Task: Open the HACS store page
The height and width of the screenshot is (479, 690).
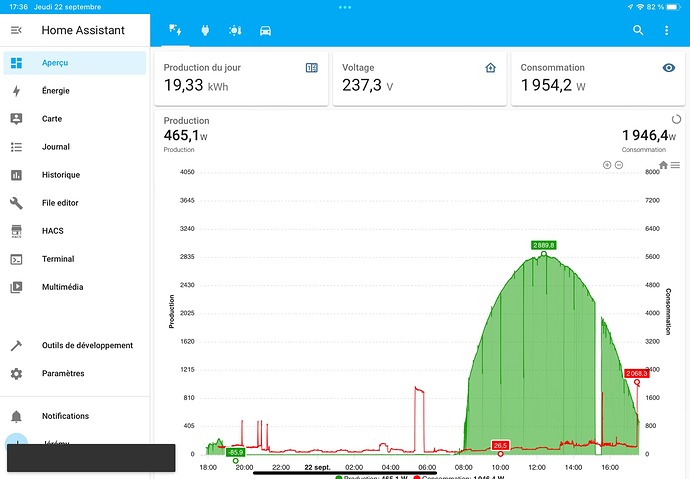Action: 53,231
